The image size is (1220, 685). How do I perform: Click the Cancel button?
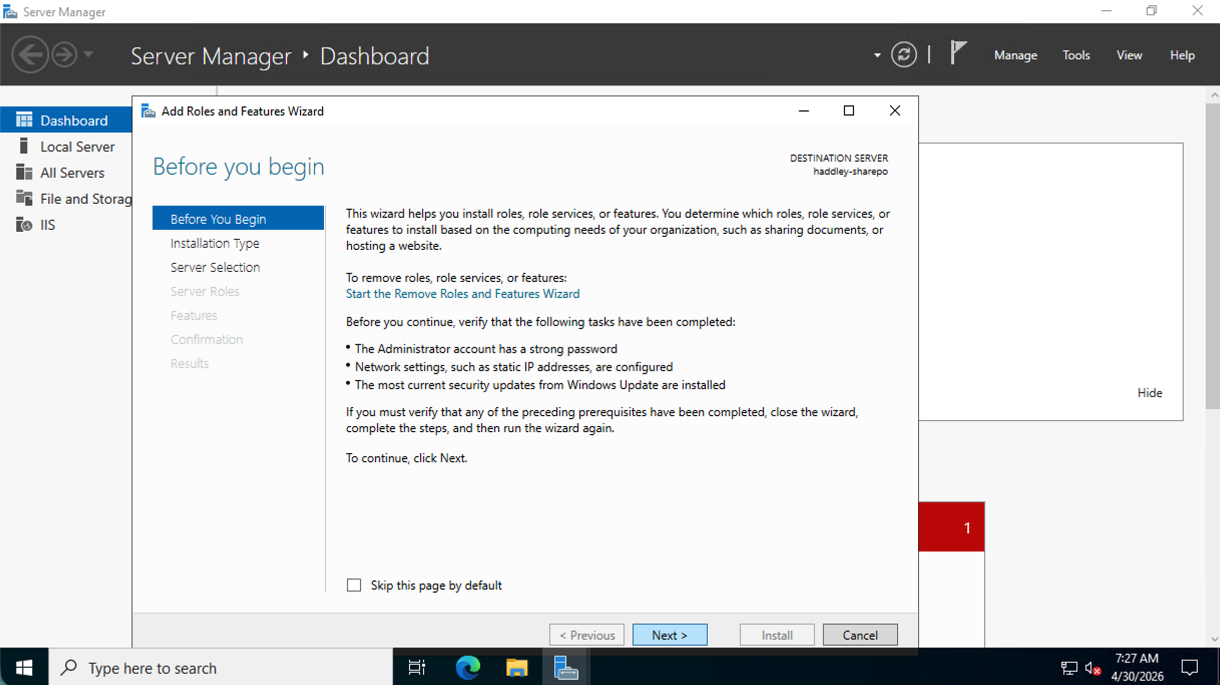pos(860,635)
